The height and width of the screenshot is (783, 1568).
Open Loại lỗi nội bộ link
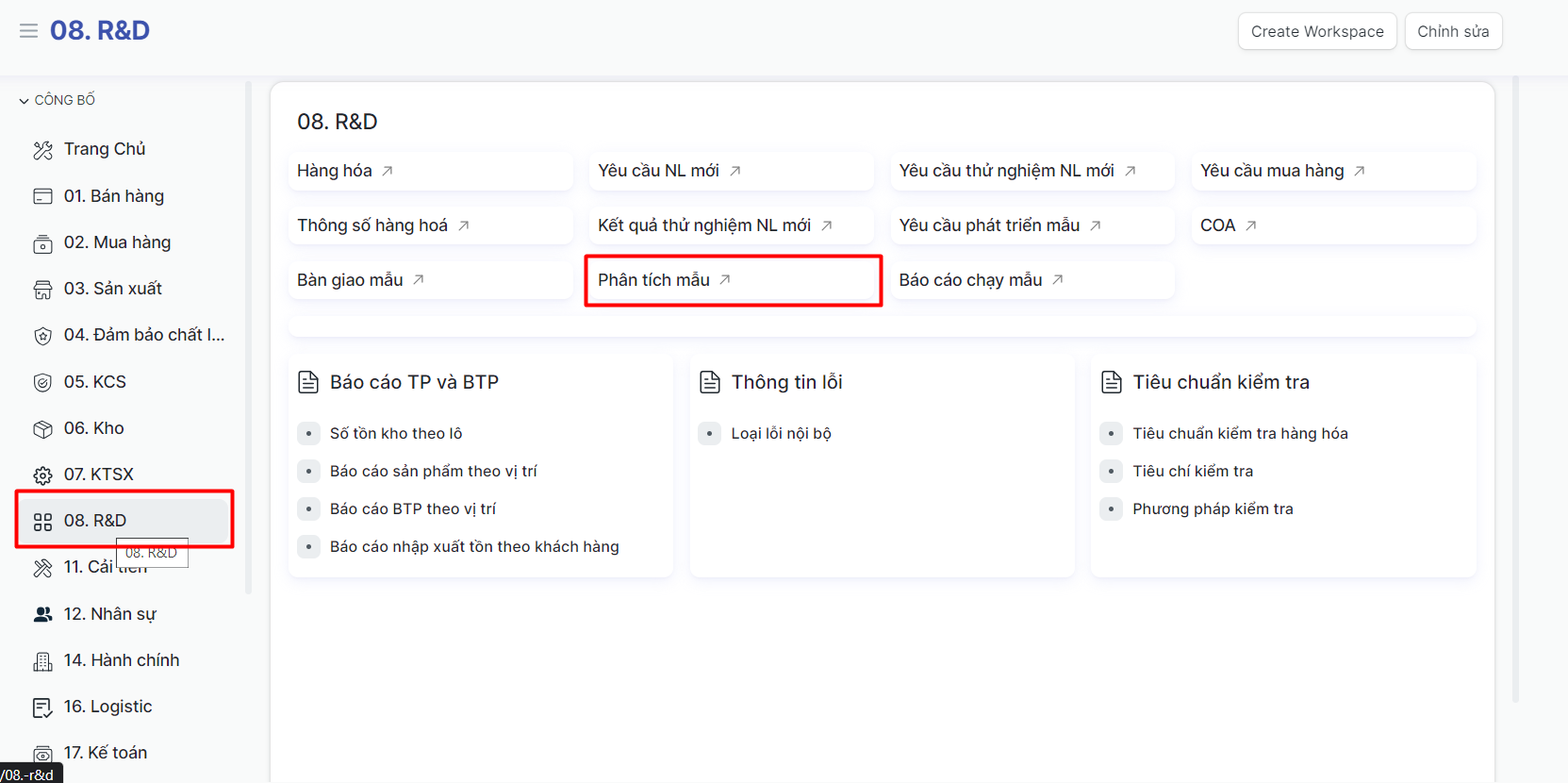781,434
